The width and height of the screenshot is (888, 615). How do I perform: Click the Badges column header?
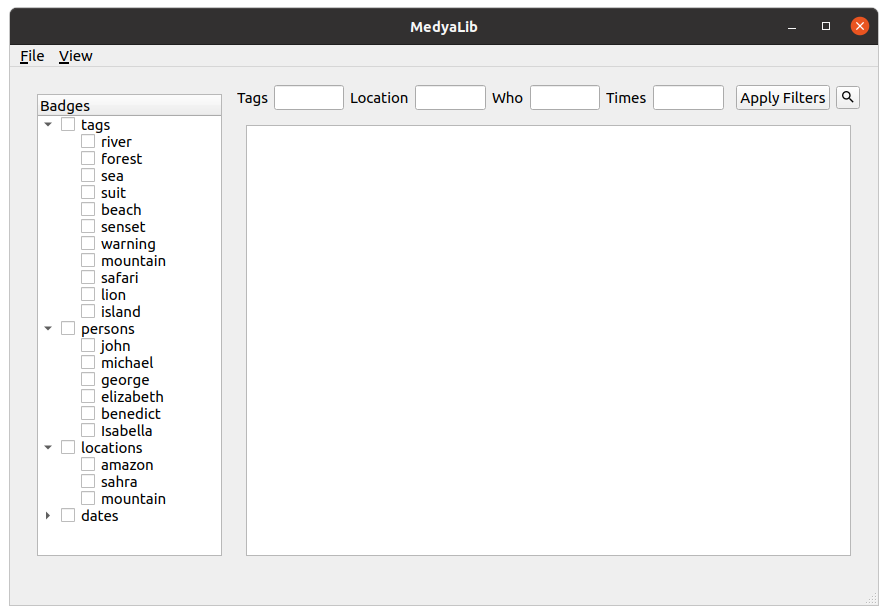pos(129,105)
